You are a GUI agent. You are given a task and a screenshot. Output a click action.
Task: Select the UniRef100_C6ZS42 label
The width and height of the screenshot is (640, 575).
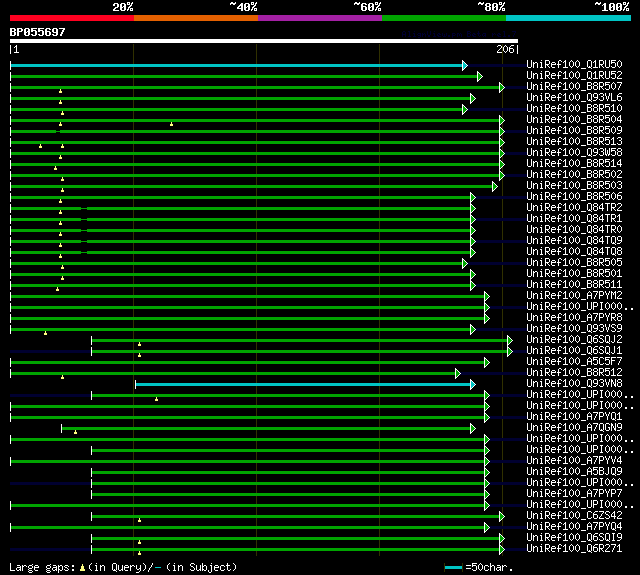[x=574, y=516]
